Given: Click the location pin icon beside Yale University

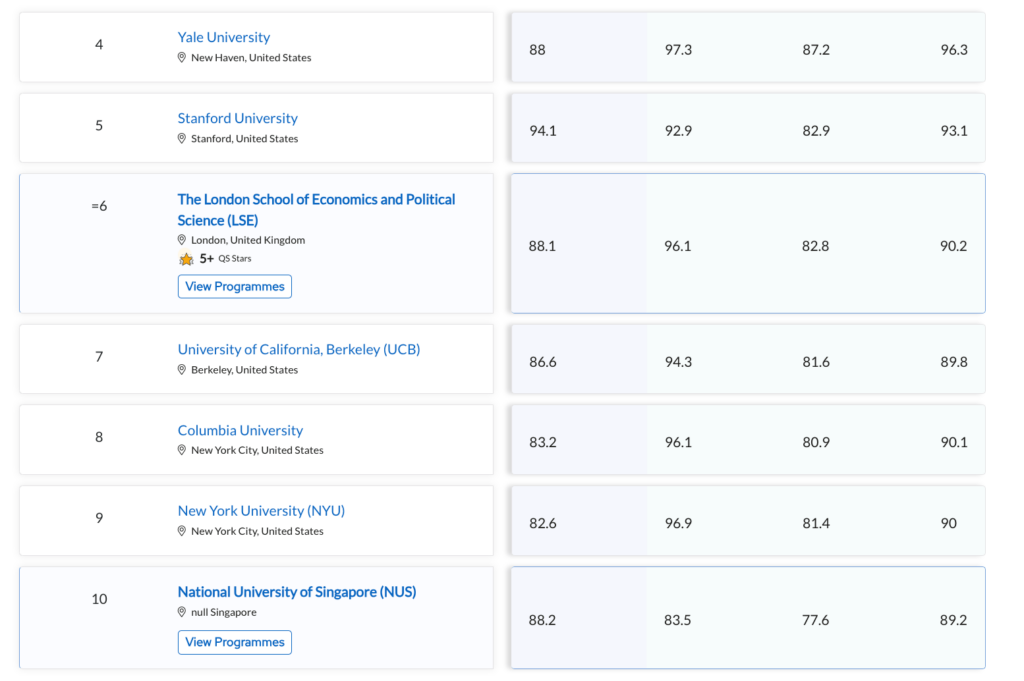Looking at the screenshot, I should pos(181,58).
